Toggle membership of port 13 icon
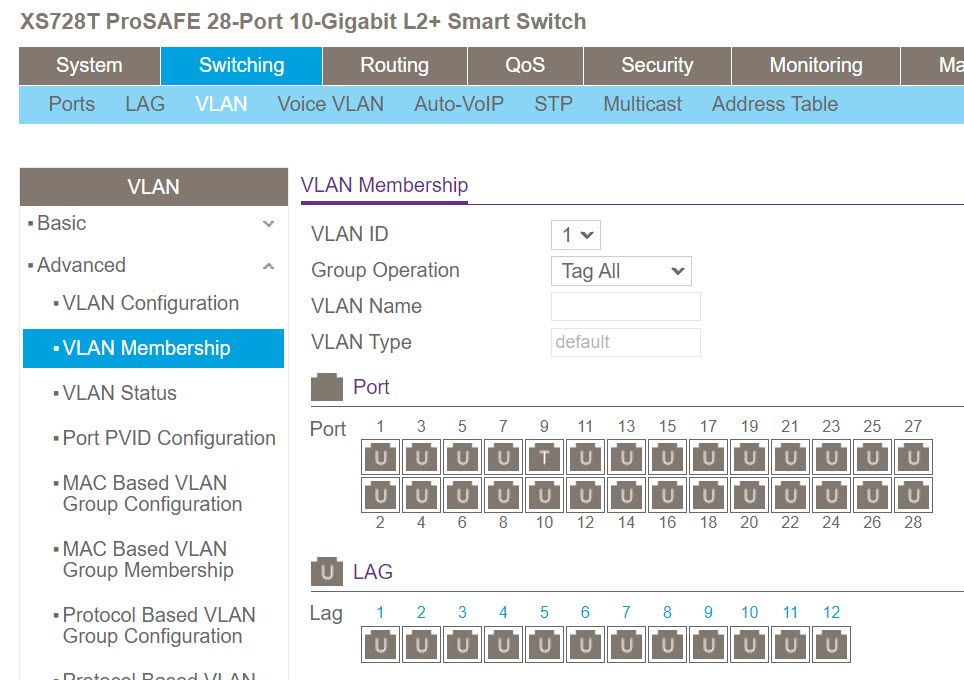This screenshot has height=680, width=964. (x=626, y=457)
